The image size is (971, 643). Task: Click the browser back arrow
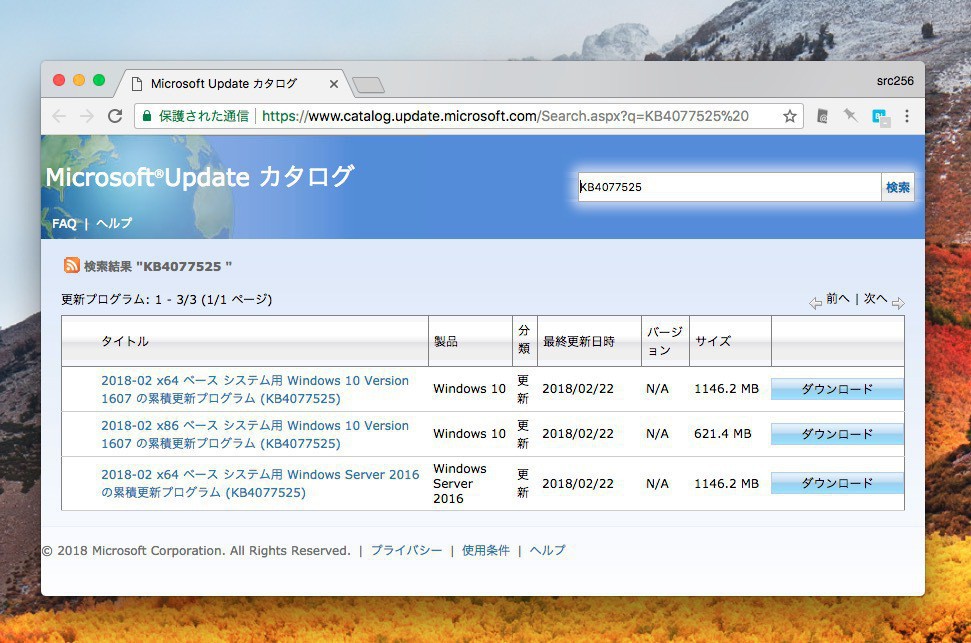tap(59, 116)
